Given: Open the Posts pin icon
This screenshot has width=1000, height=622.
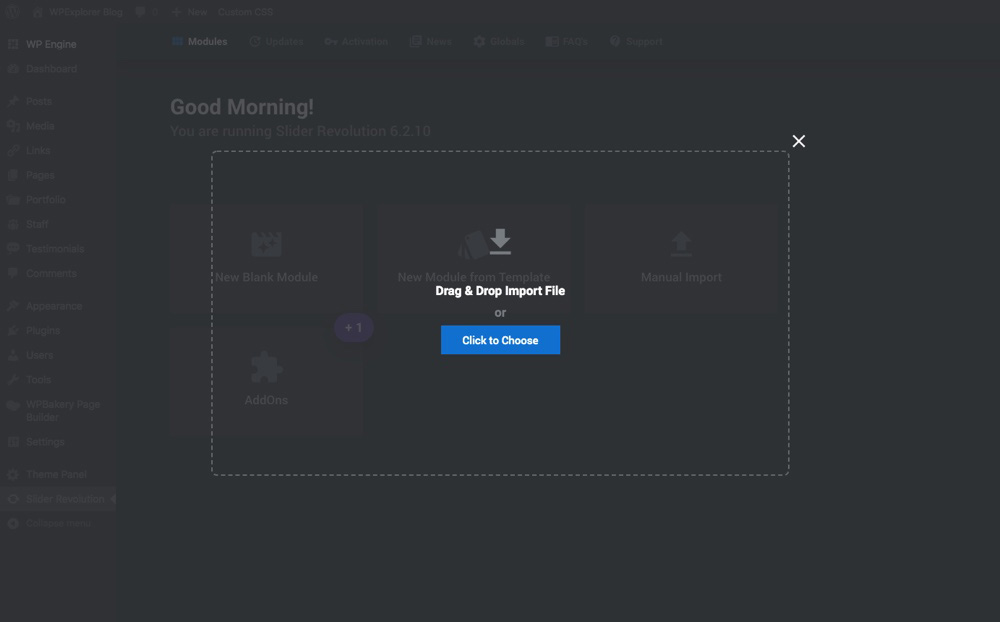Looking at the screenshot, I should click(x=13, y=101).
